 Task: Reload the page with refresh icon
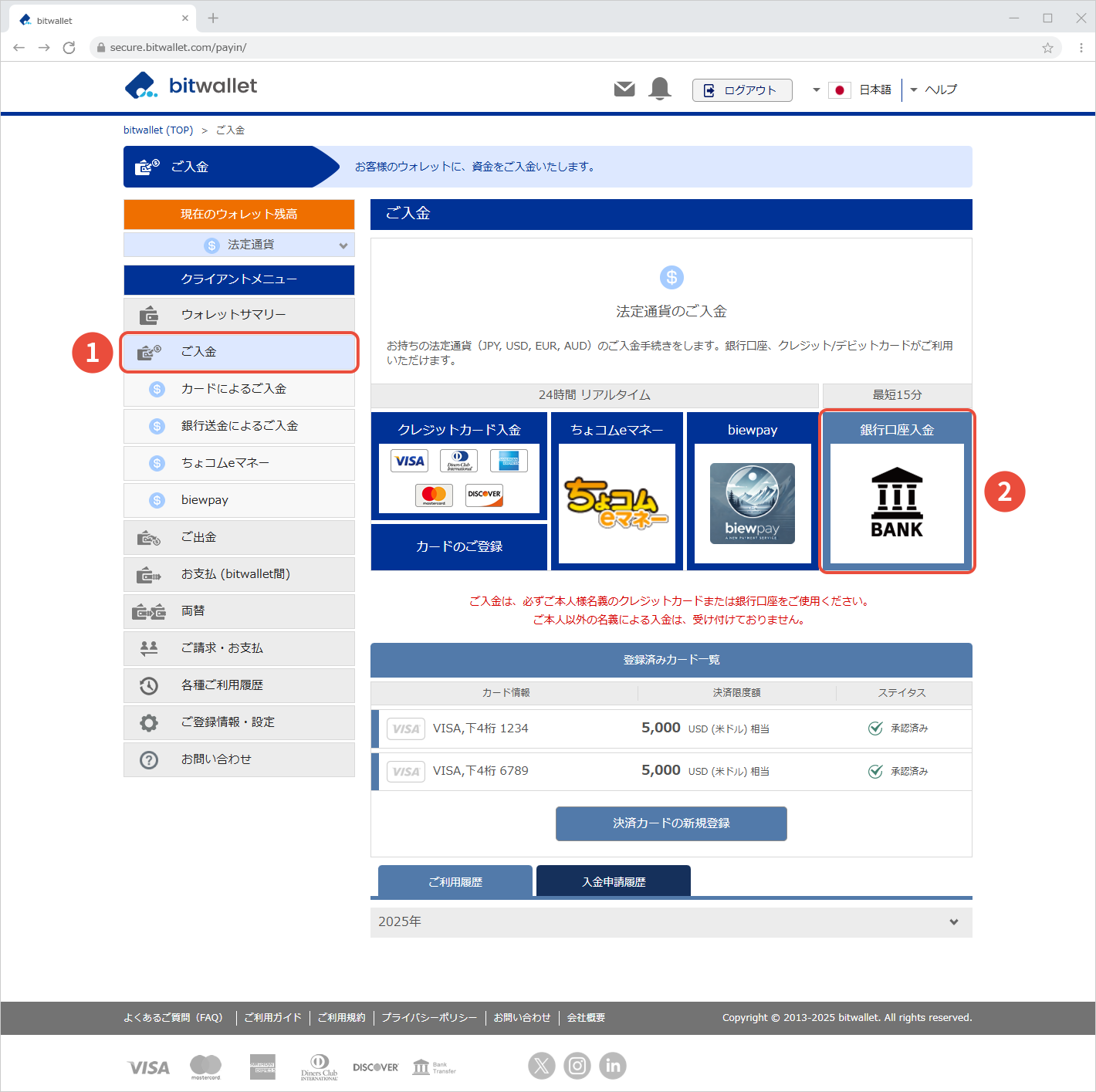tap(69, 48)
